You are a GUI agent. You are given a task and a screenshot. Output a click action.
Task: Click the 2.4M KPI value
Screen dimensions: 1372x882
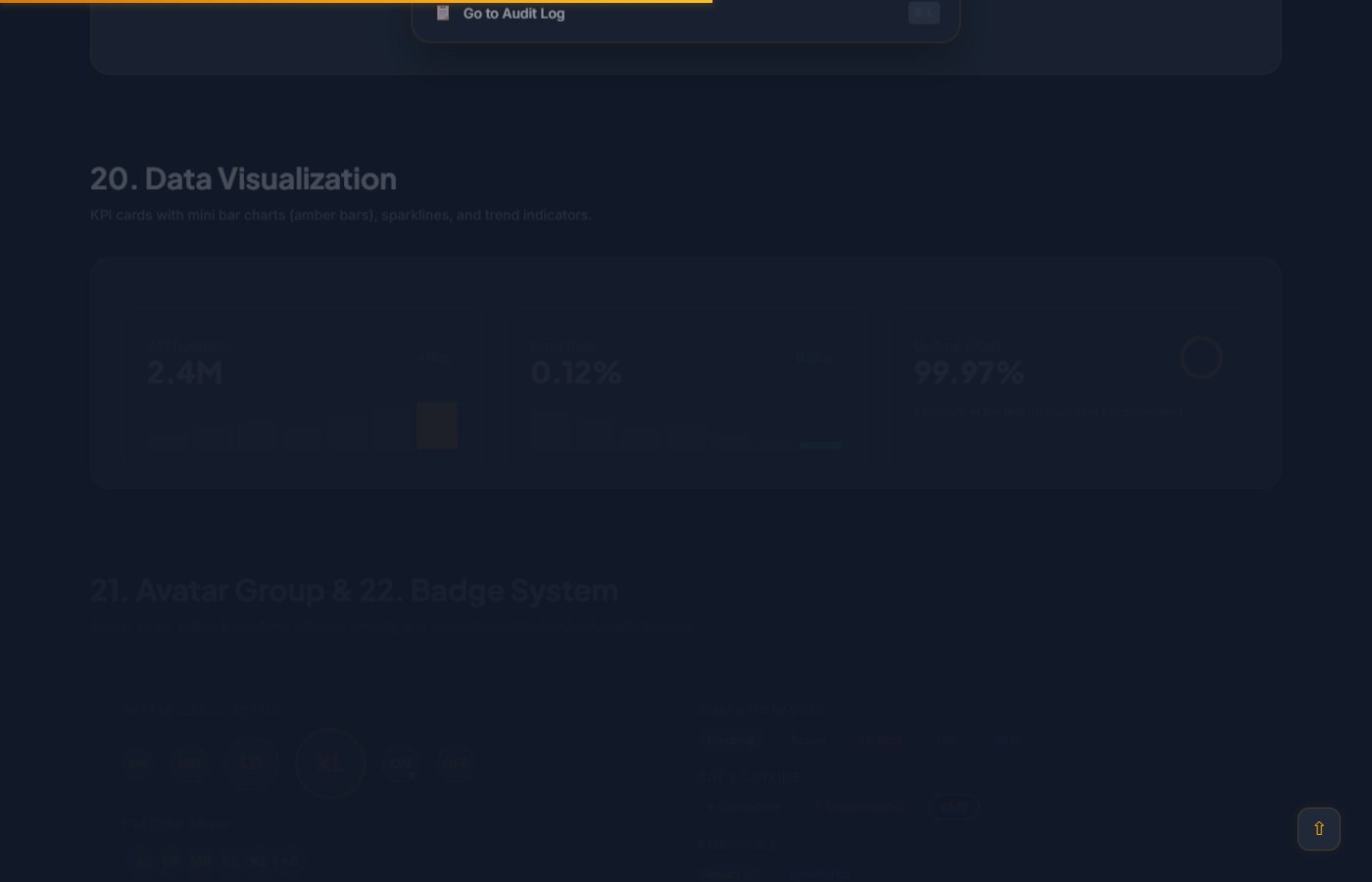point(185,372)
